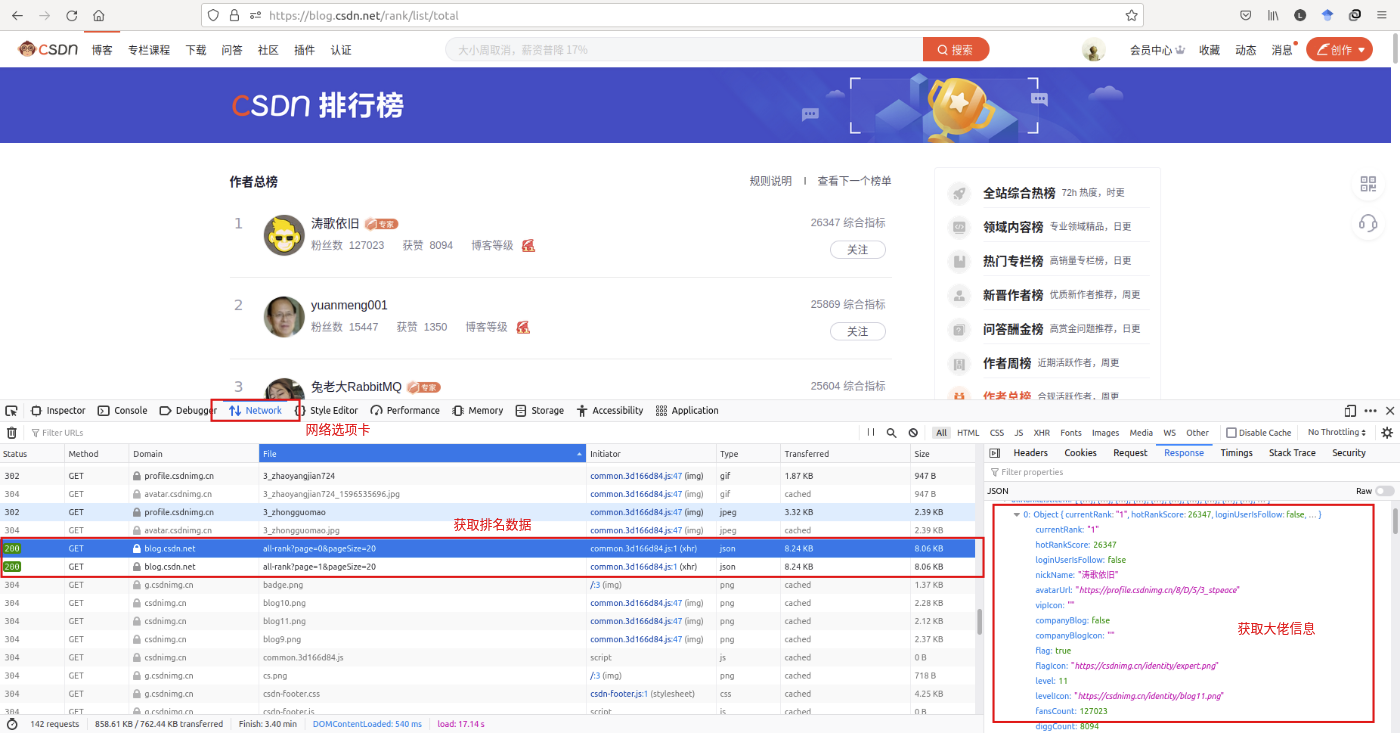Image resolution: width=1400 pixels, height=733 pixels.
Task: Open the Style Editor tab
Action: pyautogui.click(x=326, y=411)
